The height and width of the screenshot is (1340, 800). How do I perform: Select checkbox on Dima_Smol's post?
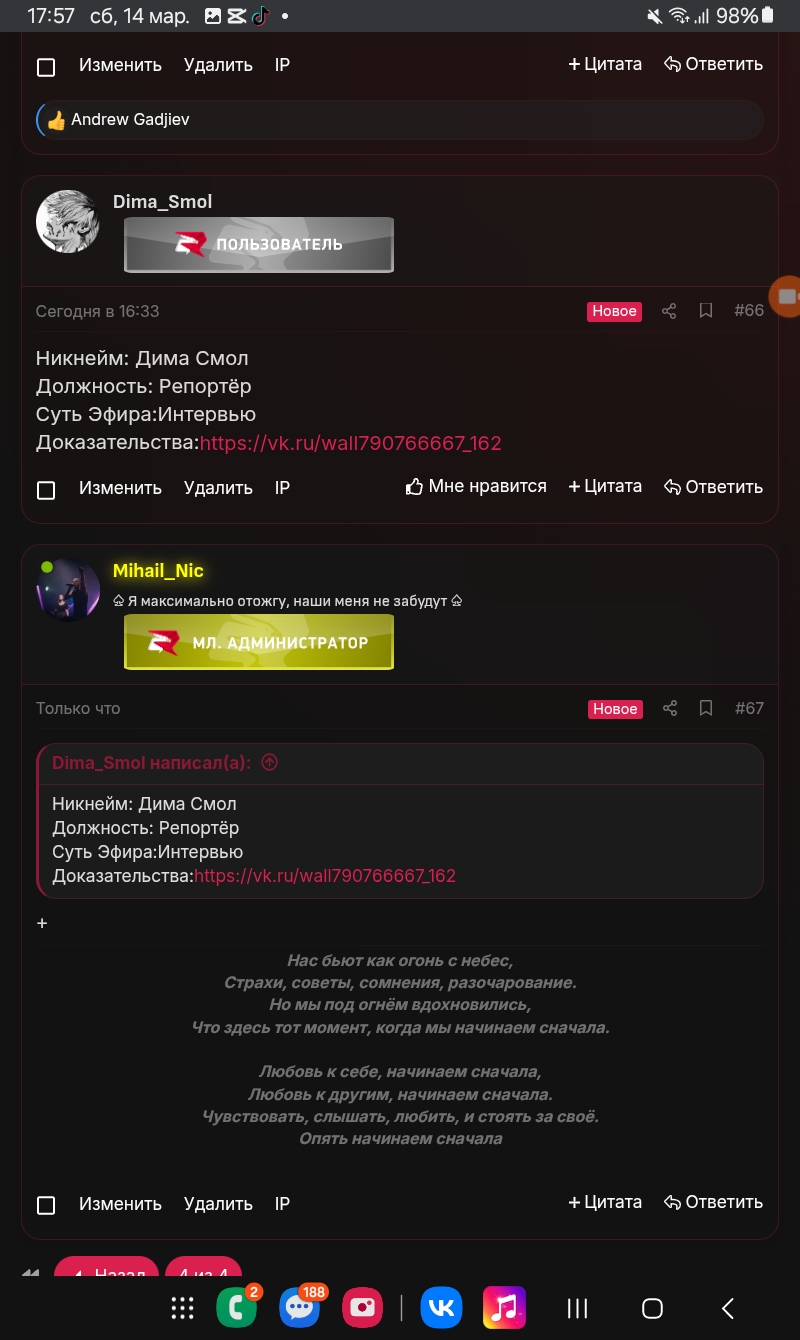tap(46, 490)
